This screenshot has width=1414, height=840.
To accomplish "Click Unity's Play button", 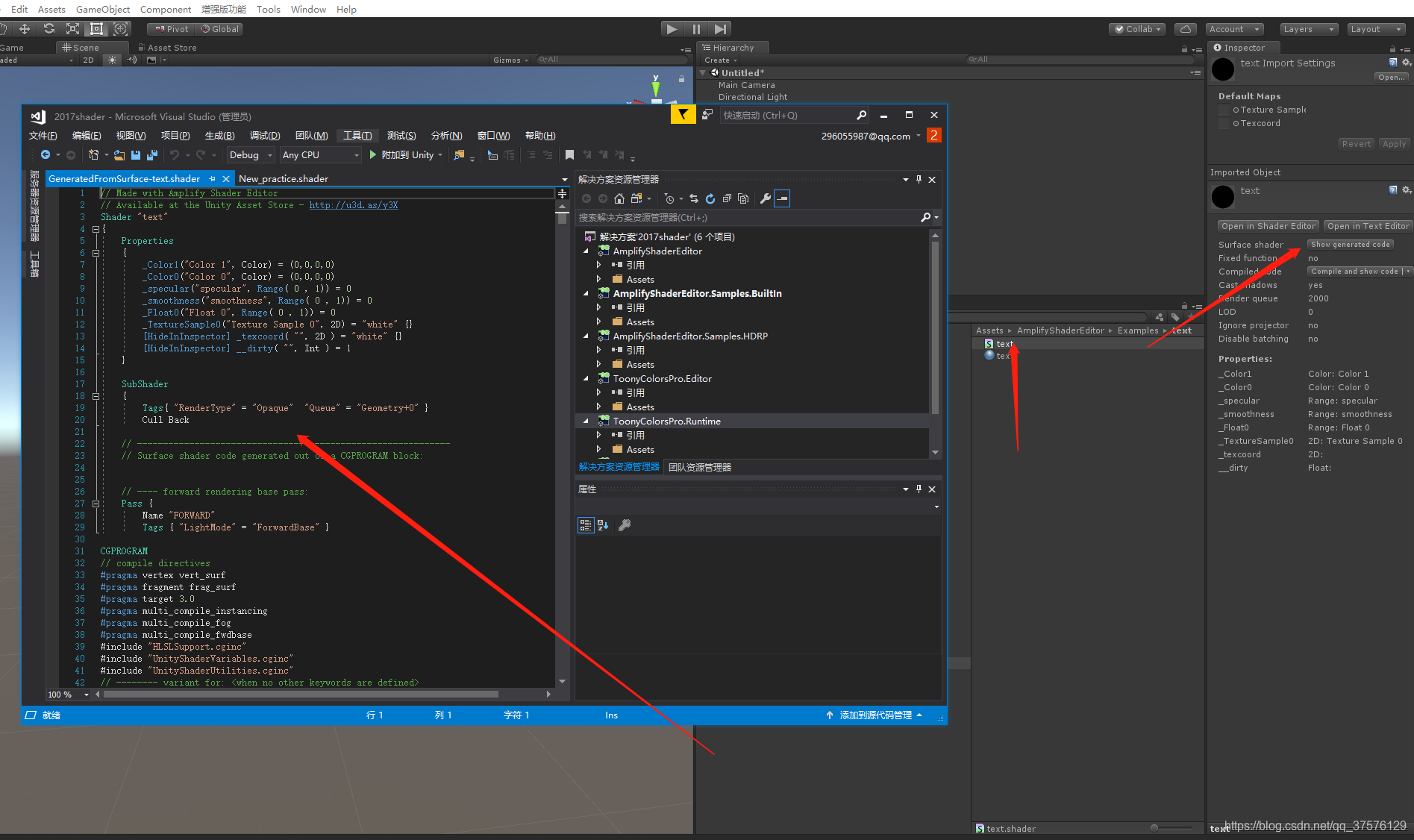I will point(672,29).
